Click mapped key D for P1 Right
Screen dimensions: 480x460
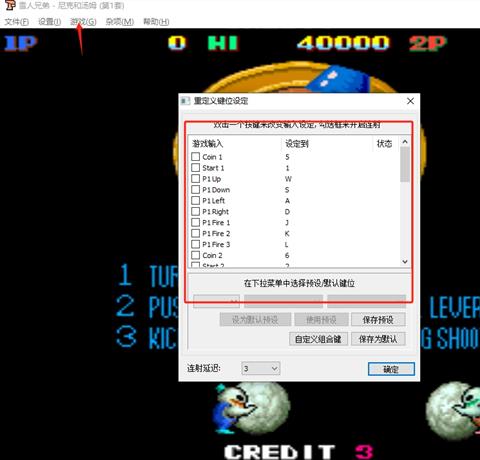point(287,212)
